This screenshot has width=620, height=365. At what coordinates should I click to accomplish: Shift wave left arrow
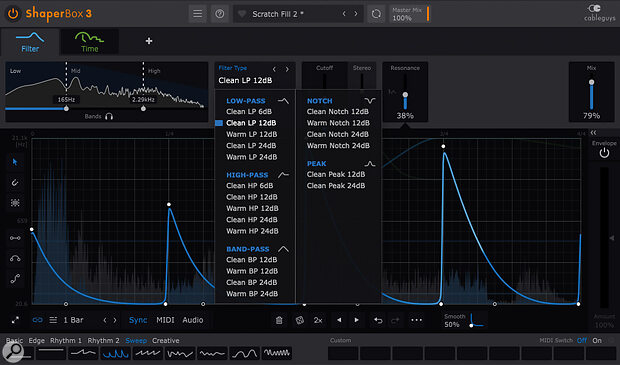339,320
